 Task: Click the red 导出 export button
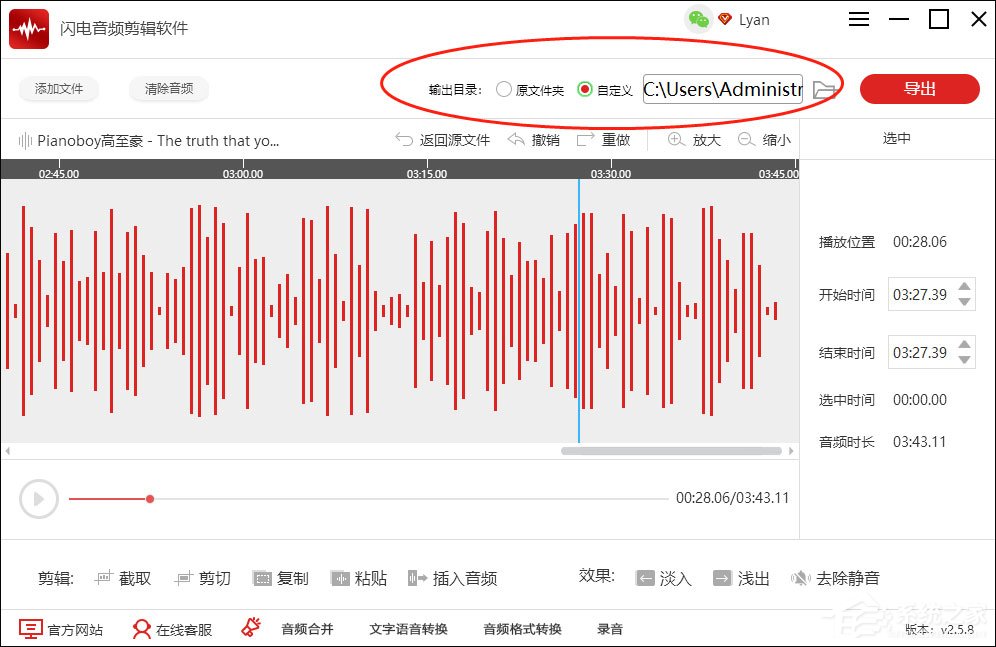click(x=919, y=89)
